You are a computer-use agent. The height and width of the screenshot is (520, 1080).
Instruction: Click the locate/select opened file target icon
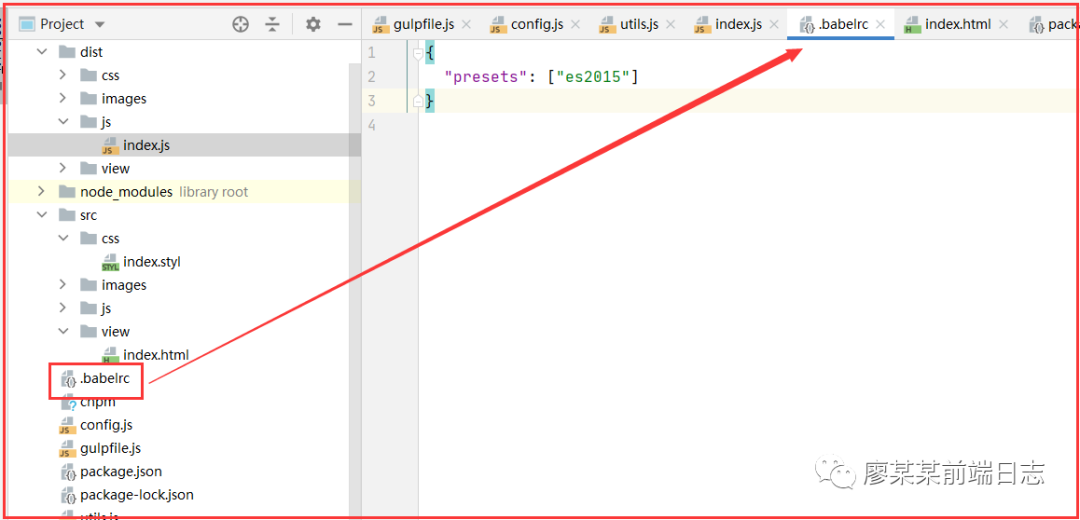pos(240,24)
